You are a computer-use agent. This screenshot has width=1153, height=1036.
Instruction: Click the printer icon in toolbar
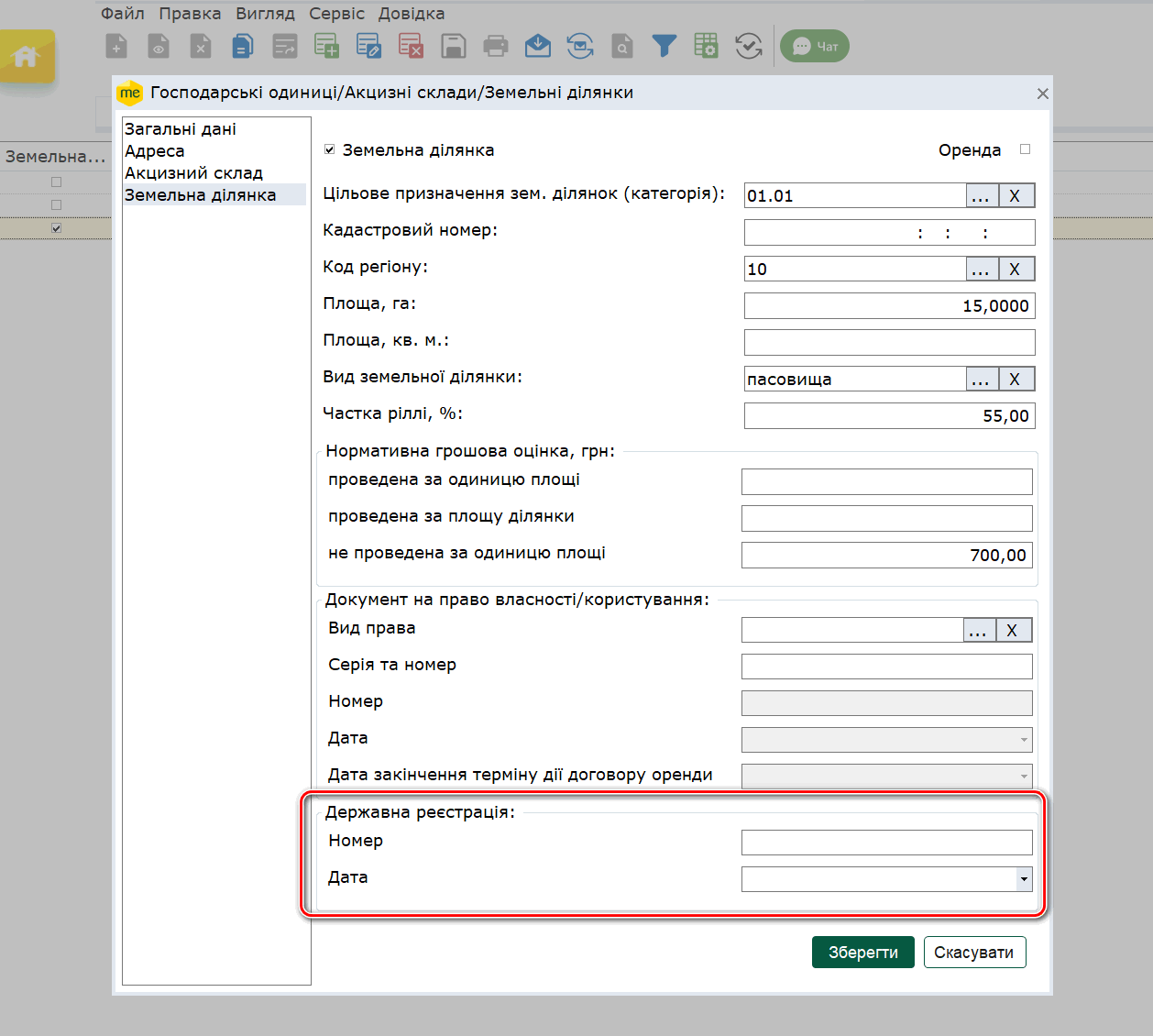click(495, 46)
